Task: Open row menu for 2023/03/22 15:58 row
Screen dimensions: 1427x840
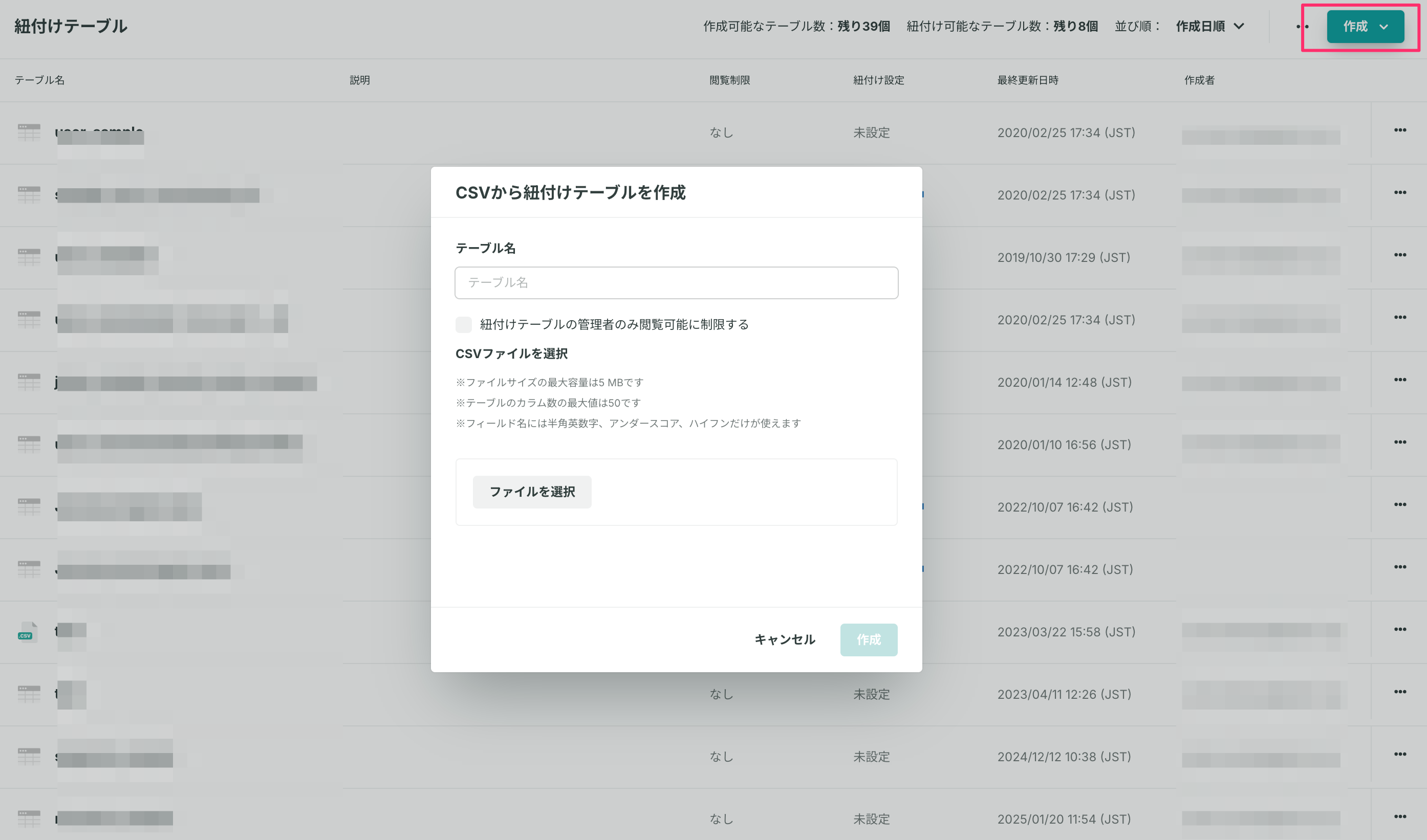Action: pos(1400,629)
